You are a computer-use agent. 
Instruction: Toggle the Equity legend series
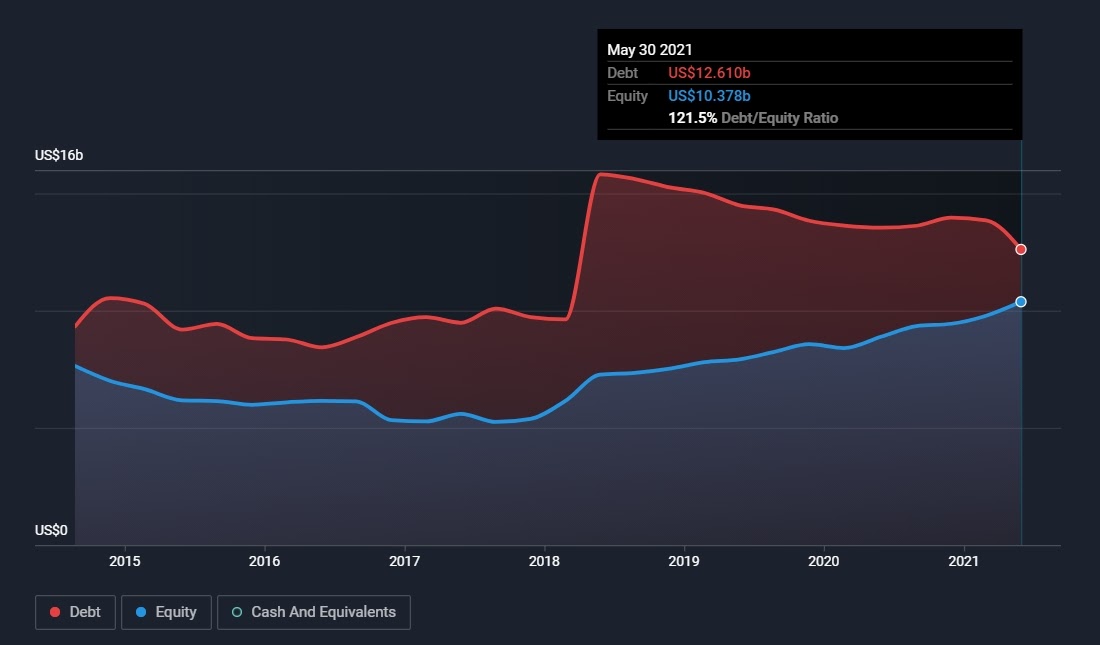point(166,612)
